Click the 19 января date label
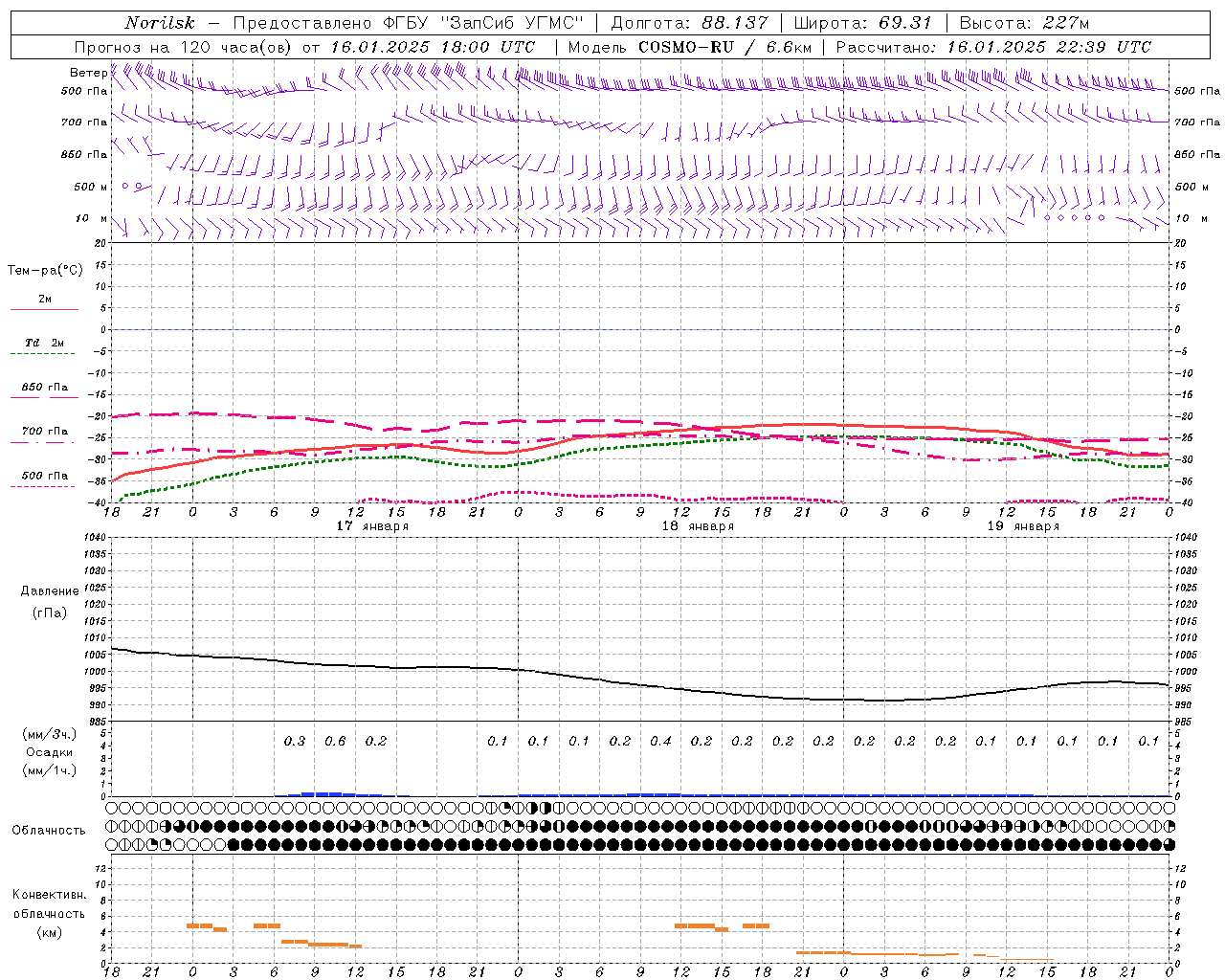The width and height of the screenshot is (1225, 980). click(x=1023, y=526)
